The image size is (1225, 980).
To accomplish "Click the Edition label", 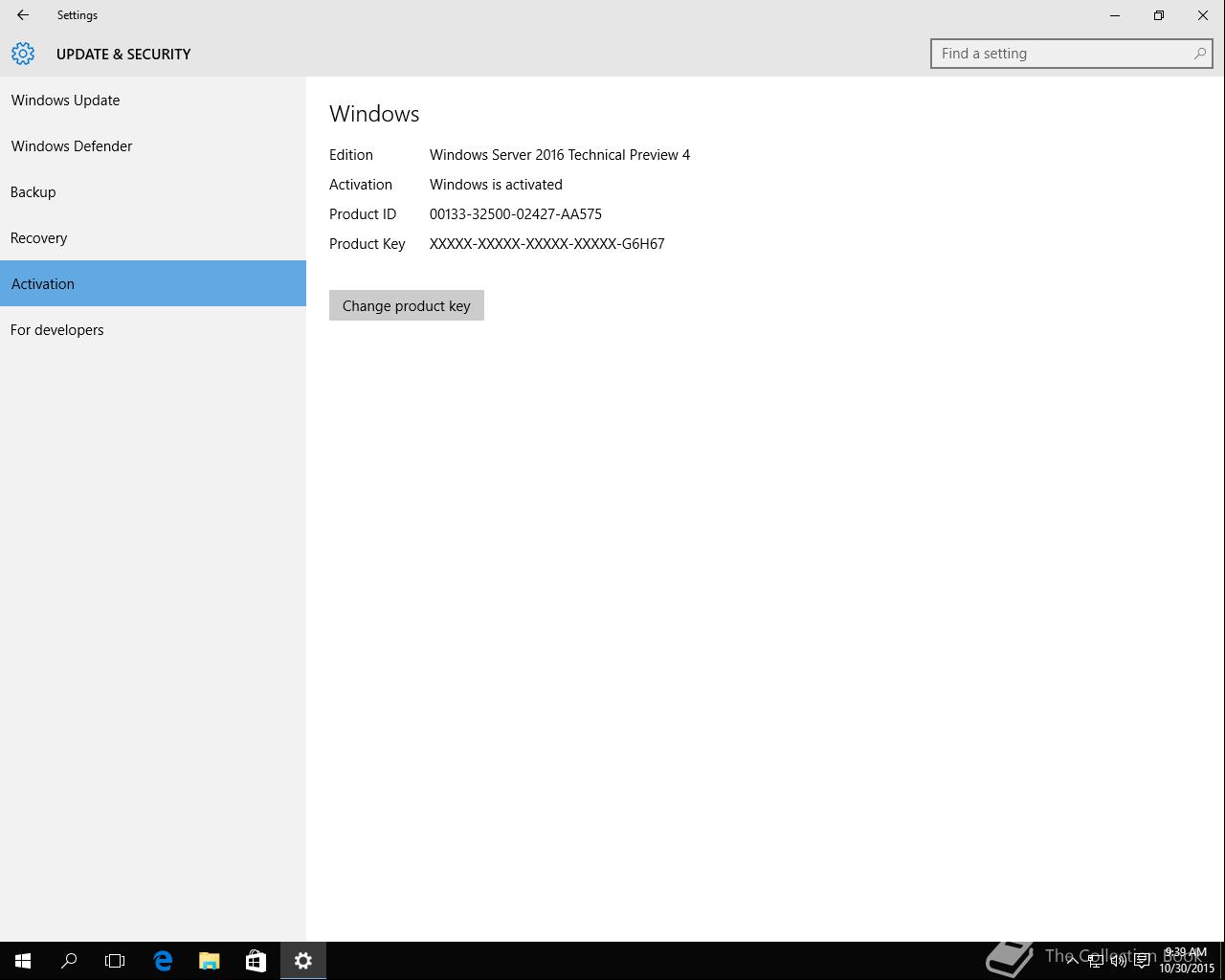I will click(351, 155).
